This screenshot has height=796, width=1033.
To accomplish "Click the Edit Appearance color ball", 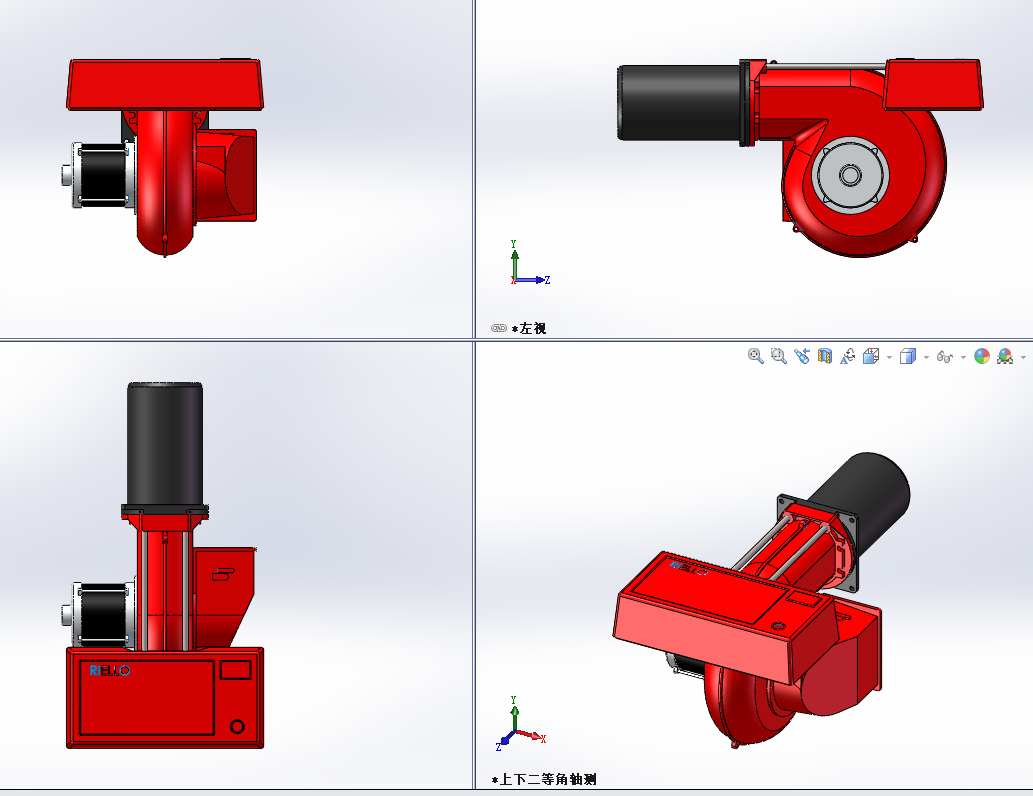I will pos(982,356).
